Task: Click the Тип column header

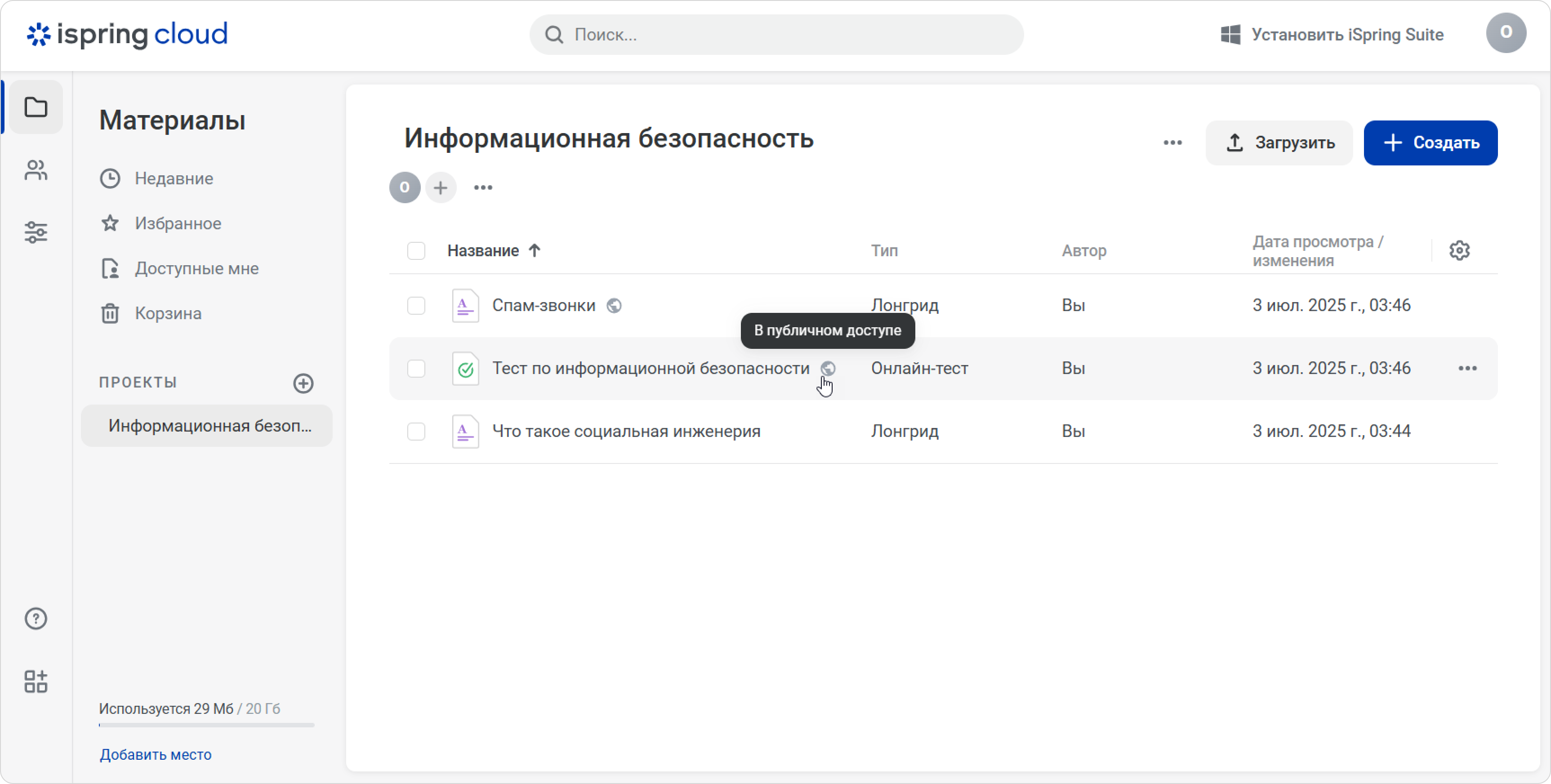Action: pos(884,250)
